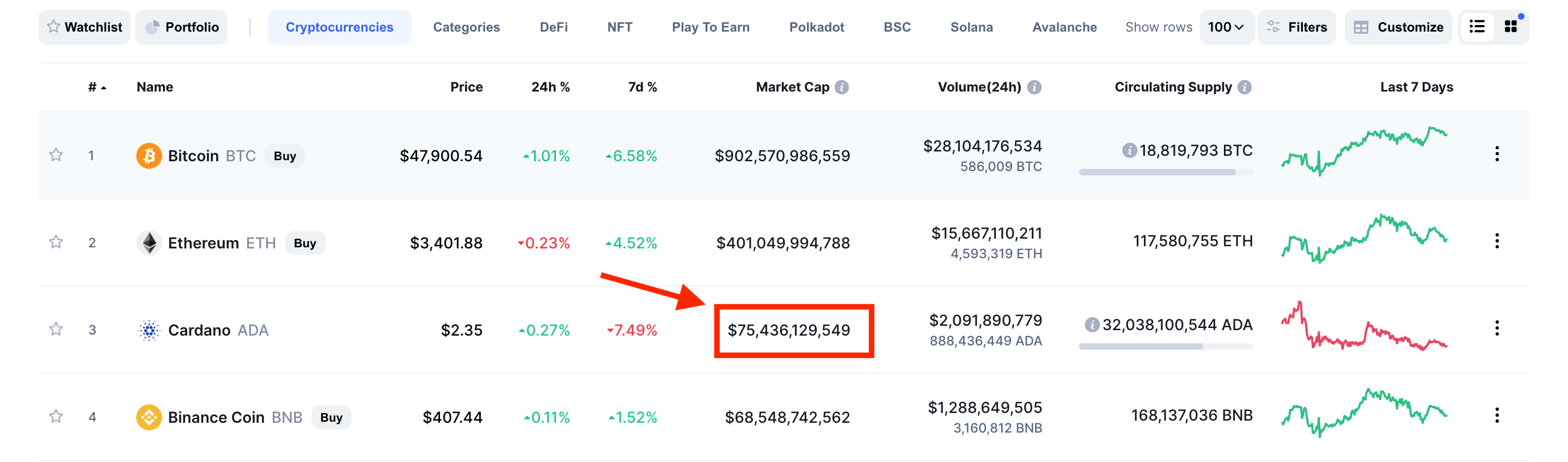
Task: Click Ethereum volume $15,667,110,211
Action: tap(987, 233)
